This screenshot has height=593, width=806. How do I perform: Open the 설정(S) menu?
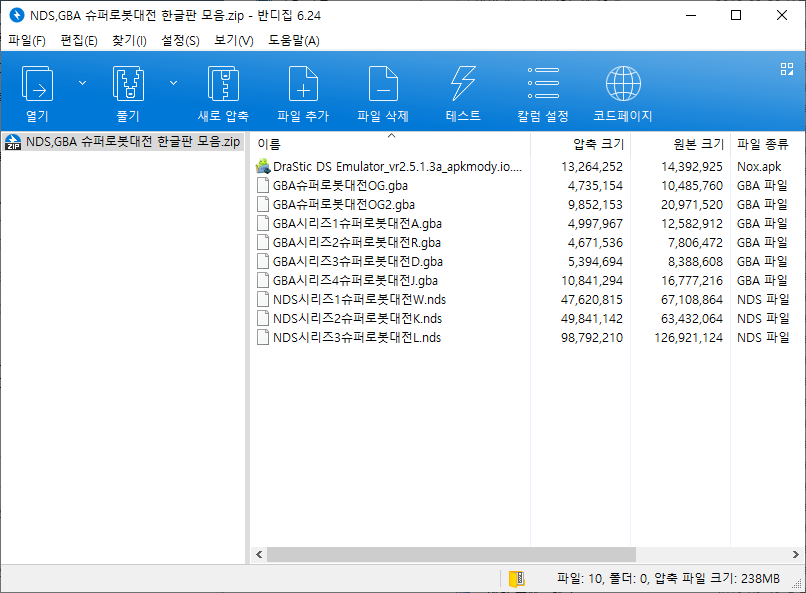point(180,40)
